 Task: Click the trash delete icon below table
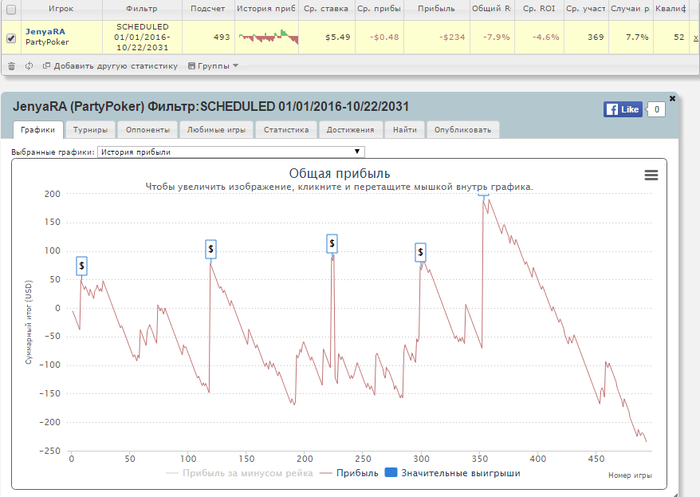pos(12,66)
